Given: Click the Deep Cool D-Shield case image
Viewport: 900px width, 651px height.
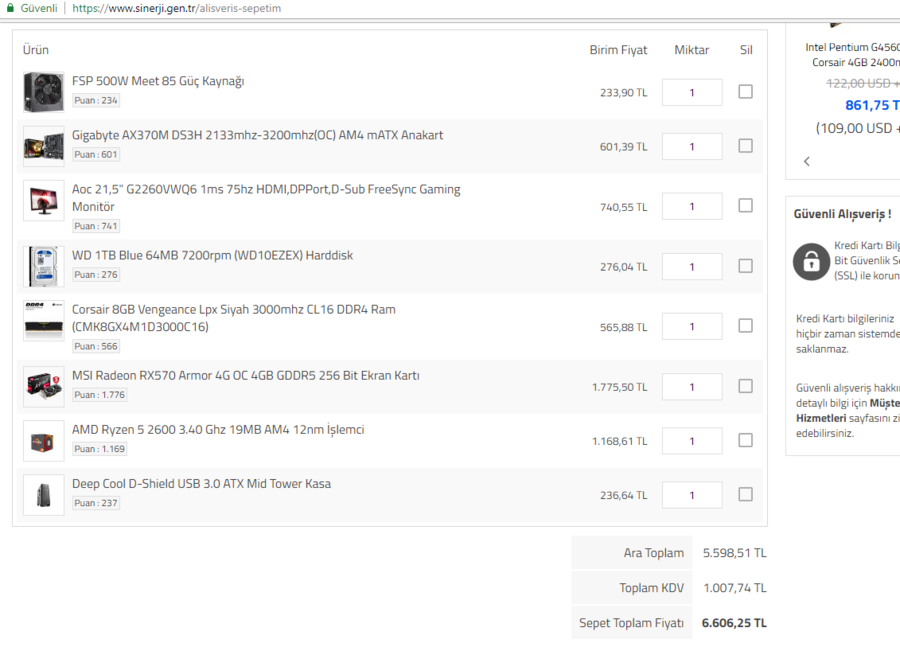Looking at the screenshot, I should pos(43,494).
